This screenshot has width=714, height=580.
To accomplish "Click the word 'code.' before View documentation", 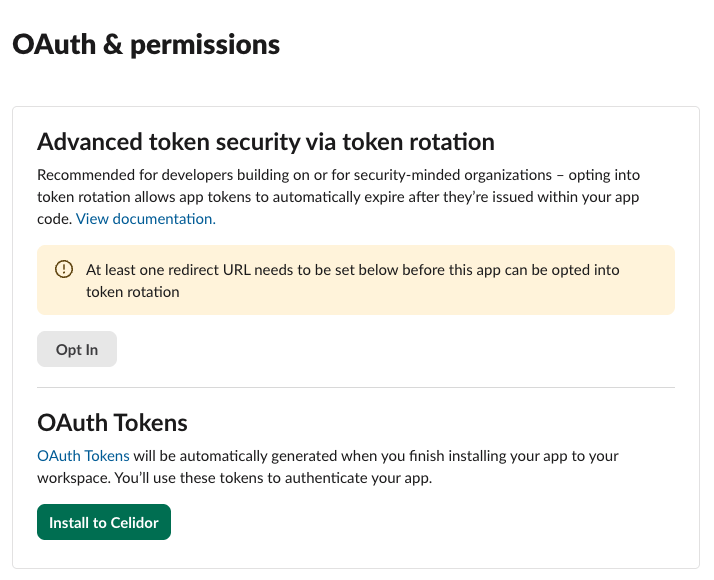I will (x=54, y=218).
